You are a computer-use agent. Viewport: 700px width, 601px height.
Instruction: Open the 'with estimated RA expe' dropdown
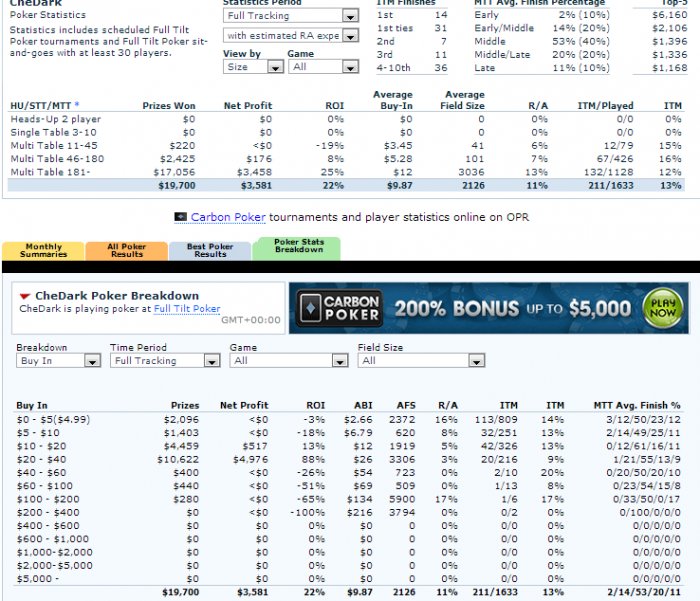(291, 35)
